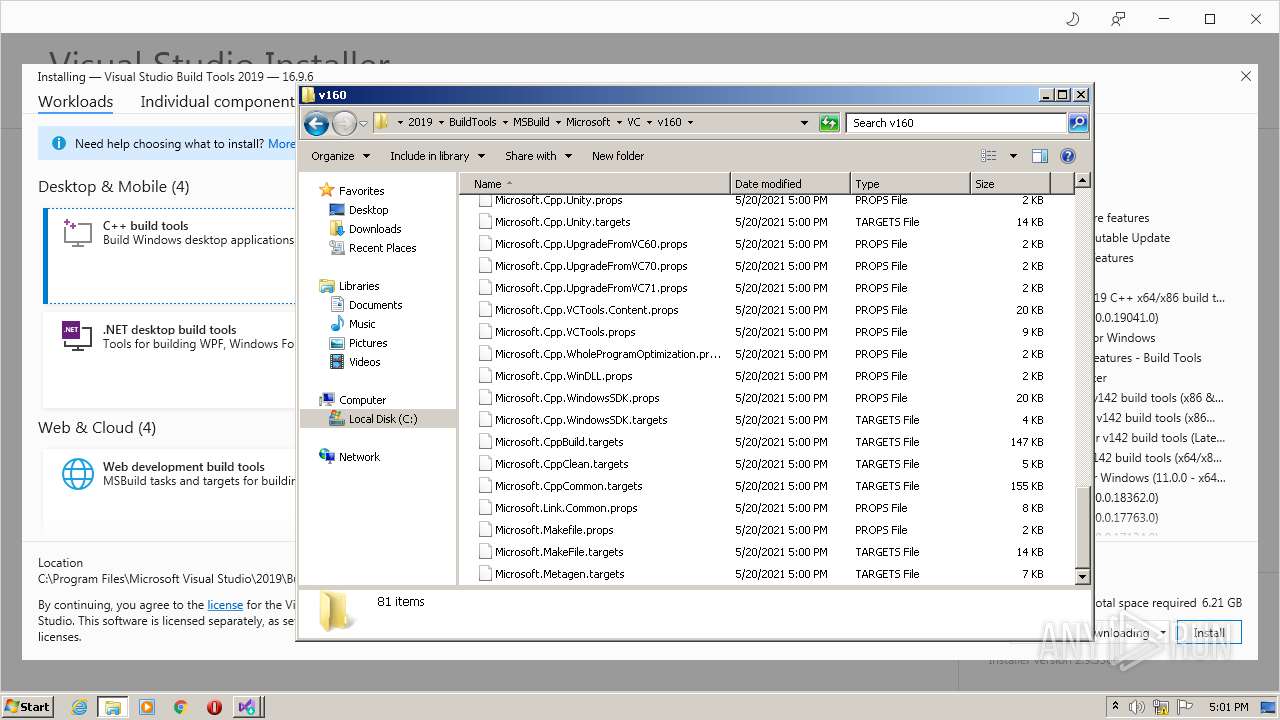1280x720 pixels.
Task: Click the feedback icon in installer title bar
Action: point(1118,19)
